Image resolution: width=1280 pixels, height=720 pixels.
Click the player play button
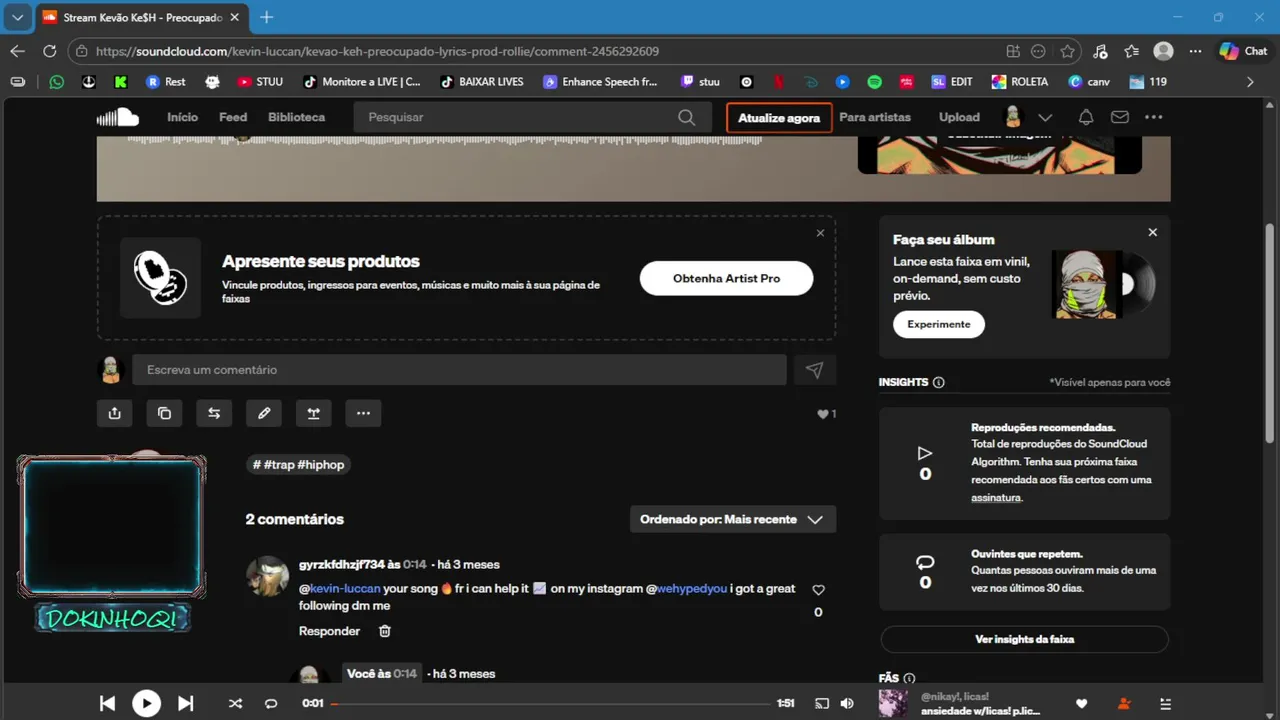146,703
